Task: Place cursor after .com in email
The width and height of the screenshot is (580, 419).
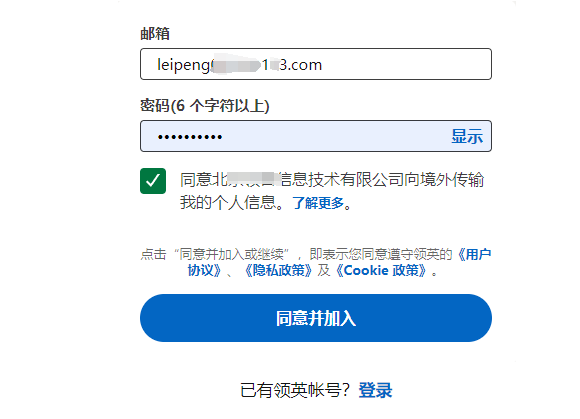Action: click(x=324, y=65)
